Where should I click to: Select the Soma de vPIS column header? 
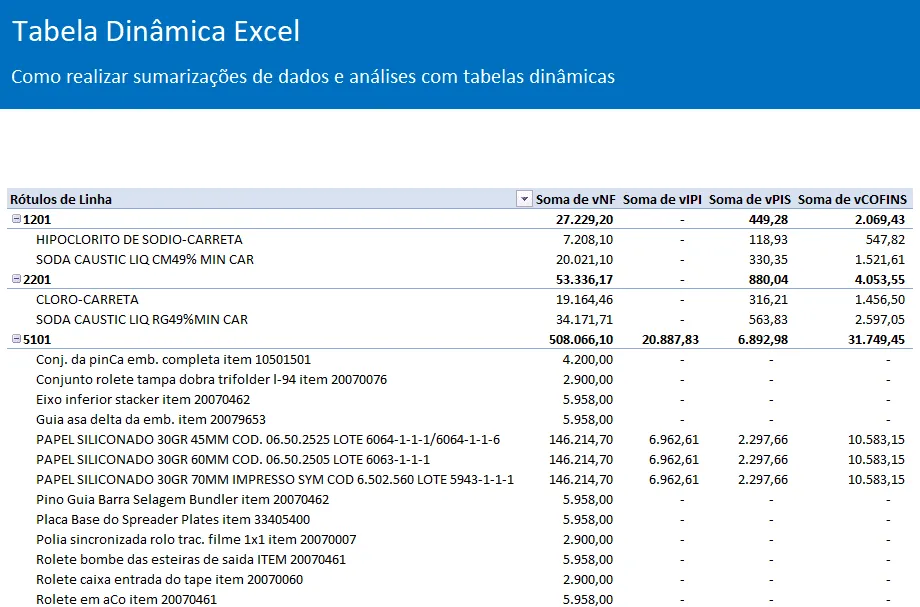[749, 199]
